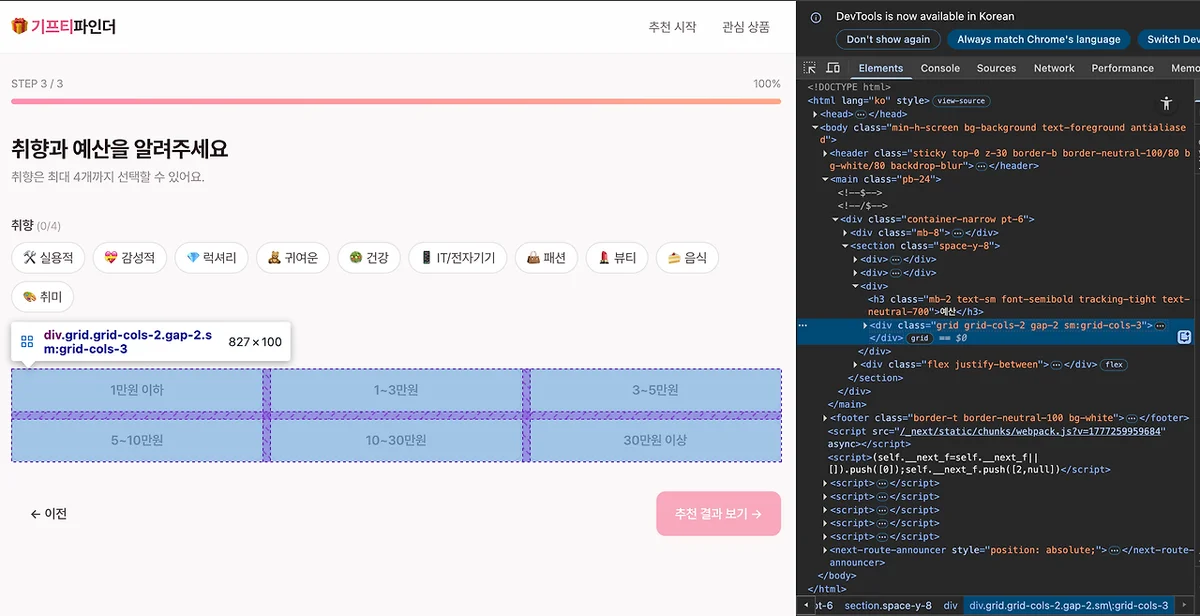1200x616 pixels.
Task: Click the 기프티파인더 logo text
Action: [x=73, y=27]
